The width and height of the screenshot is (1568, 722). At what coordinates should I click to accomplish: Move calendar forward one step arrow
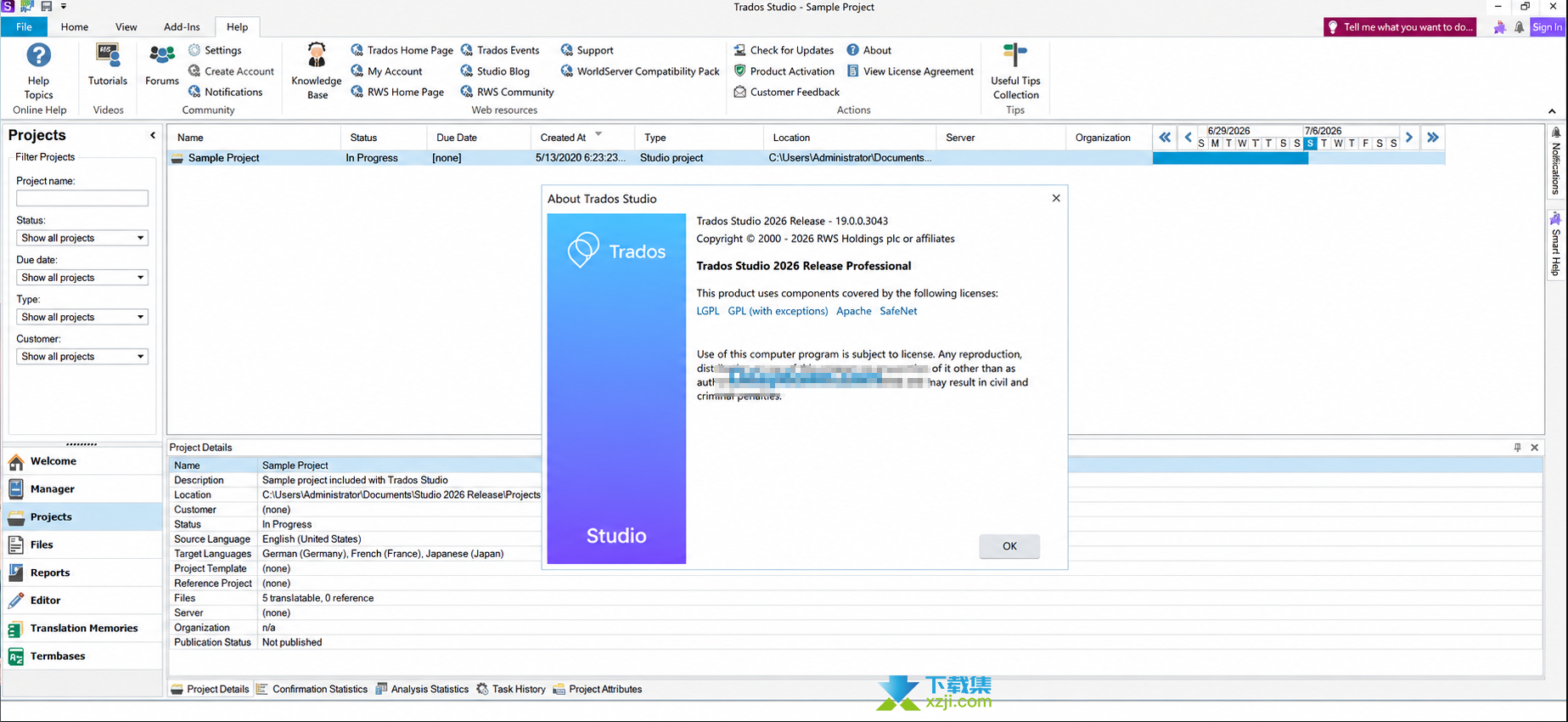click(x=1409, y=137)
